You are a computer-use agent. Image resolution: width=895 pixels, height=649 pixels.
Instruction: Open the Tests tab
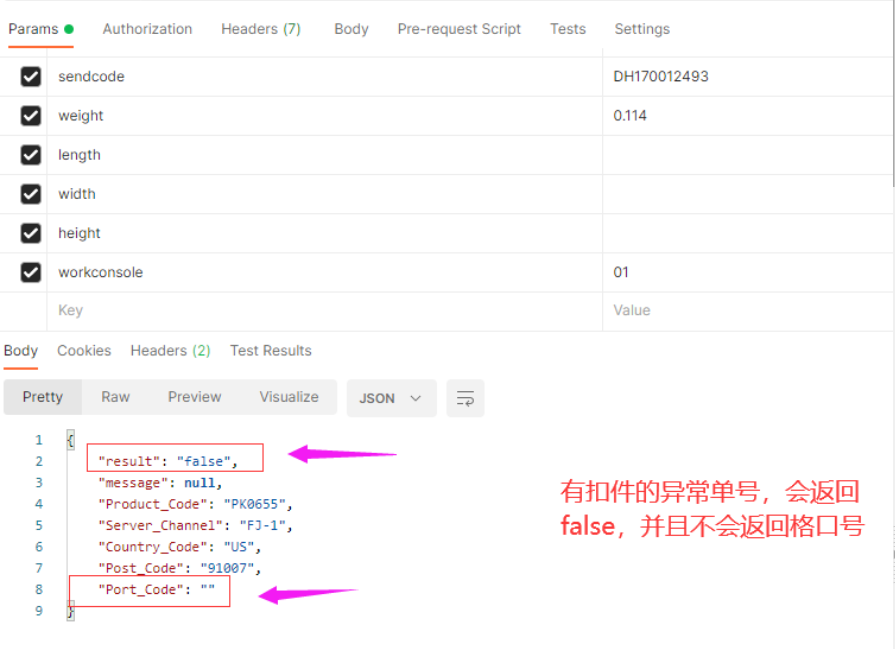click(567, 29)
